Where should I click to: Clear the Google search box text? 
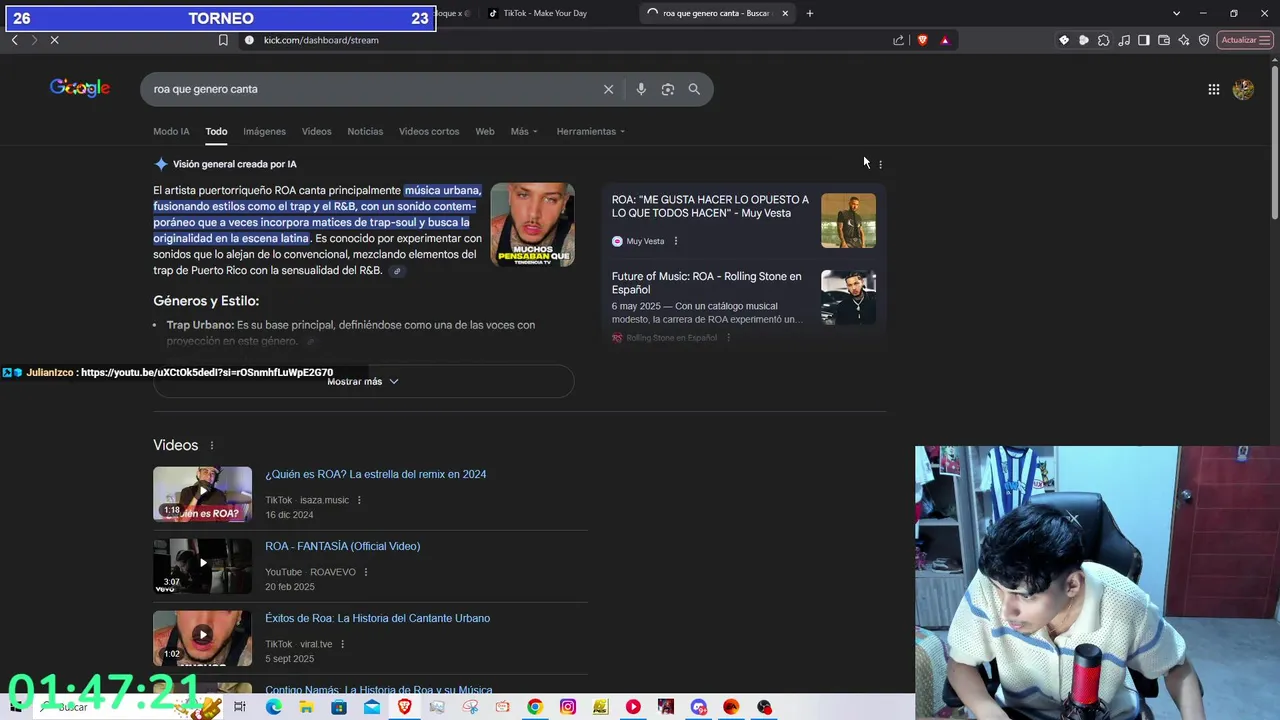[608, 89]
